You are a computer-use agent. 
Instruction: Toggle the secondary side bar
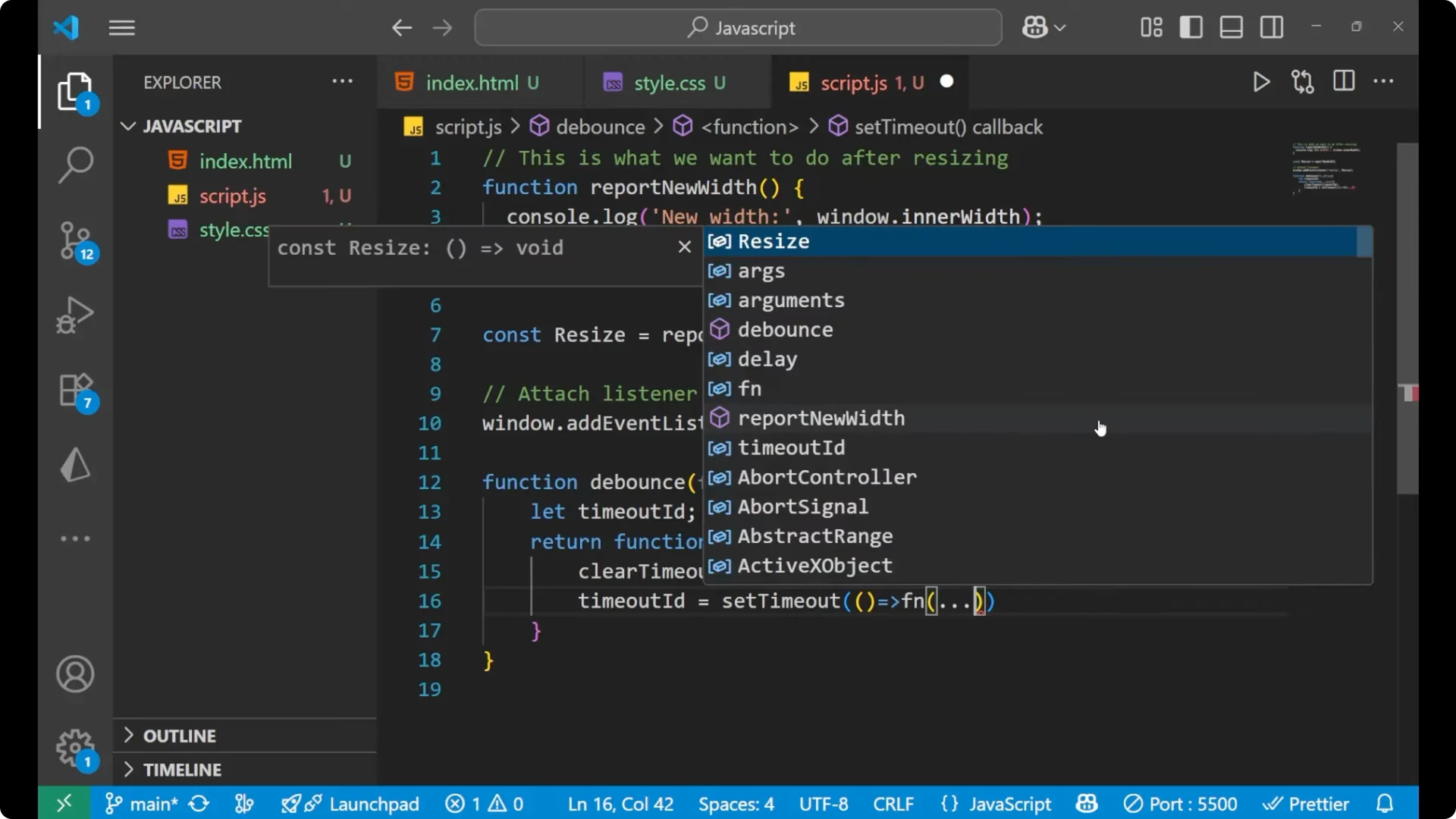[x=1271, y=27]
